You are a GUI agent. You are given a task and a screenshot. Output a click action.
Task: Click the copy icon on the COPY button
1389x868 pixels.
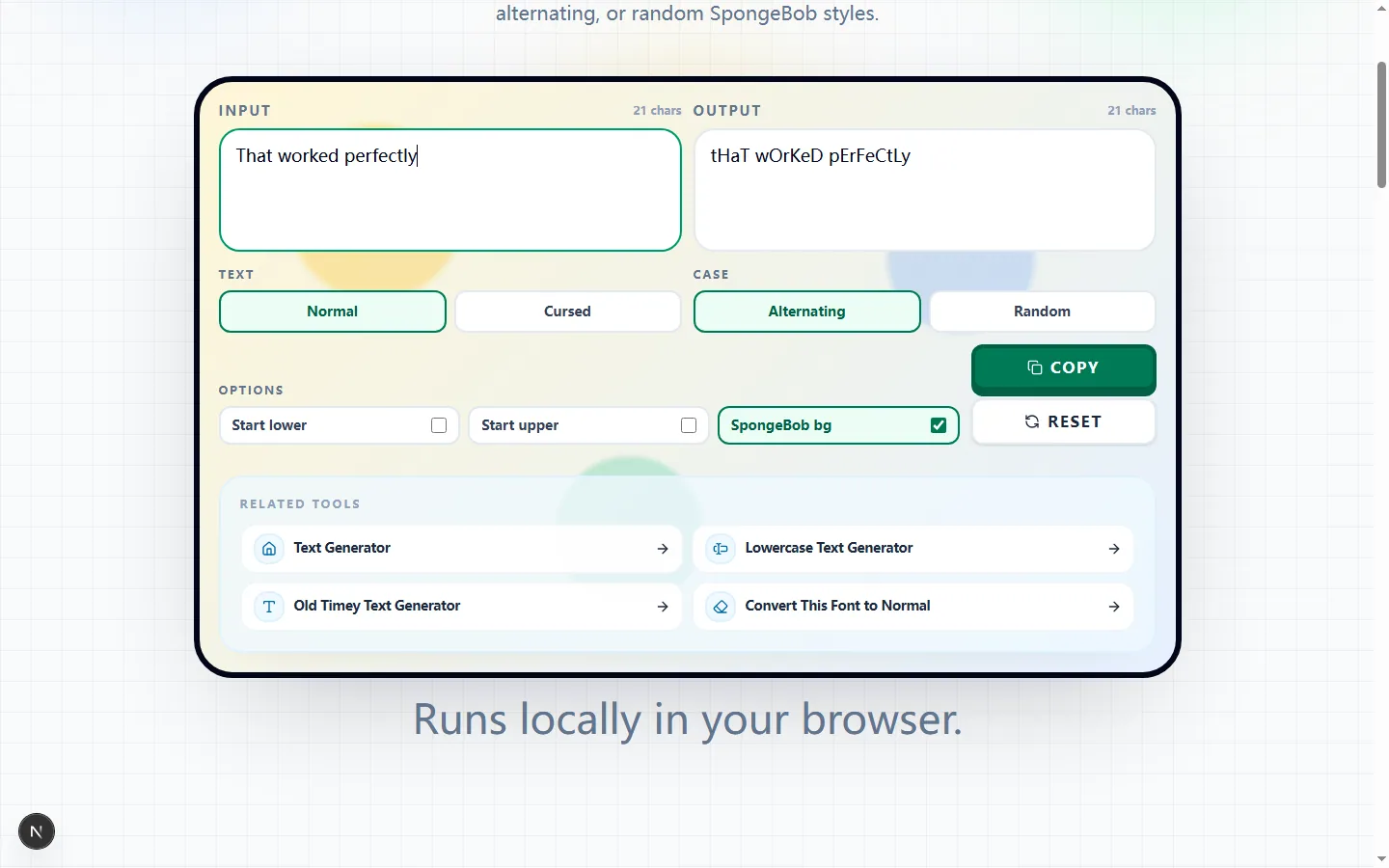point(1035,367)
